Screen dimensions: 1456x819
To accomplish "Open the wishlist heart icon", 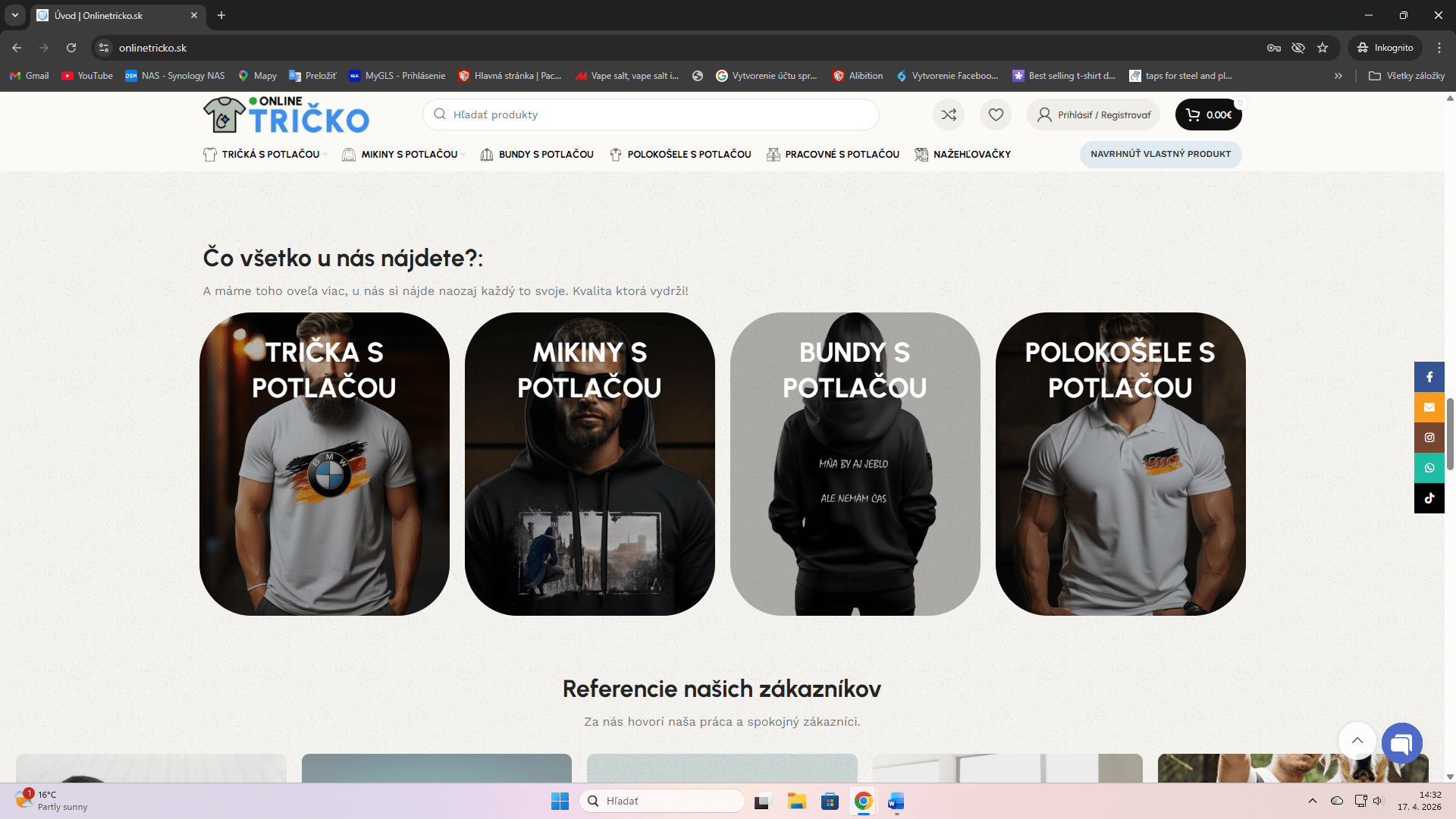I will pos(996,115).
